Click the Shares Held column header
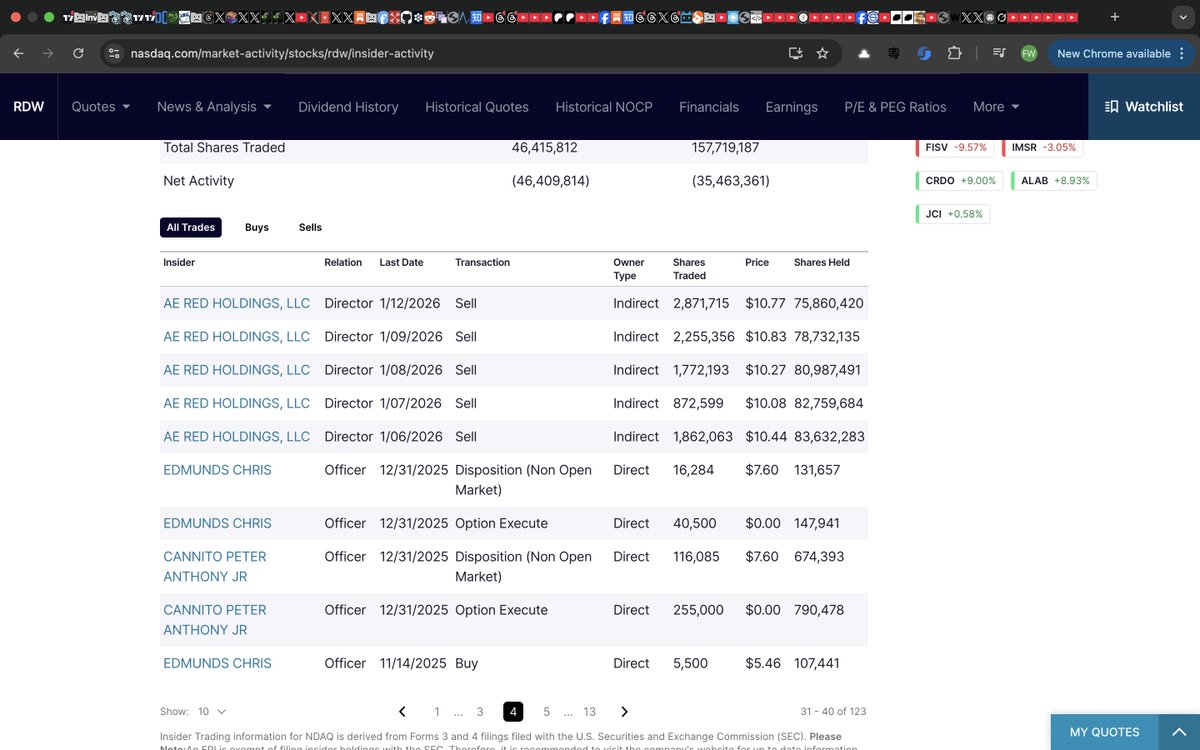Viewport: 1200px width, 750px height. pyautogui.click(x=822, y=262)
